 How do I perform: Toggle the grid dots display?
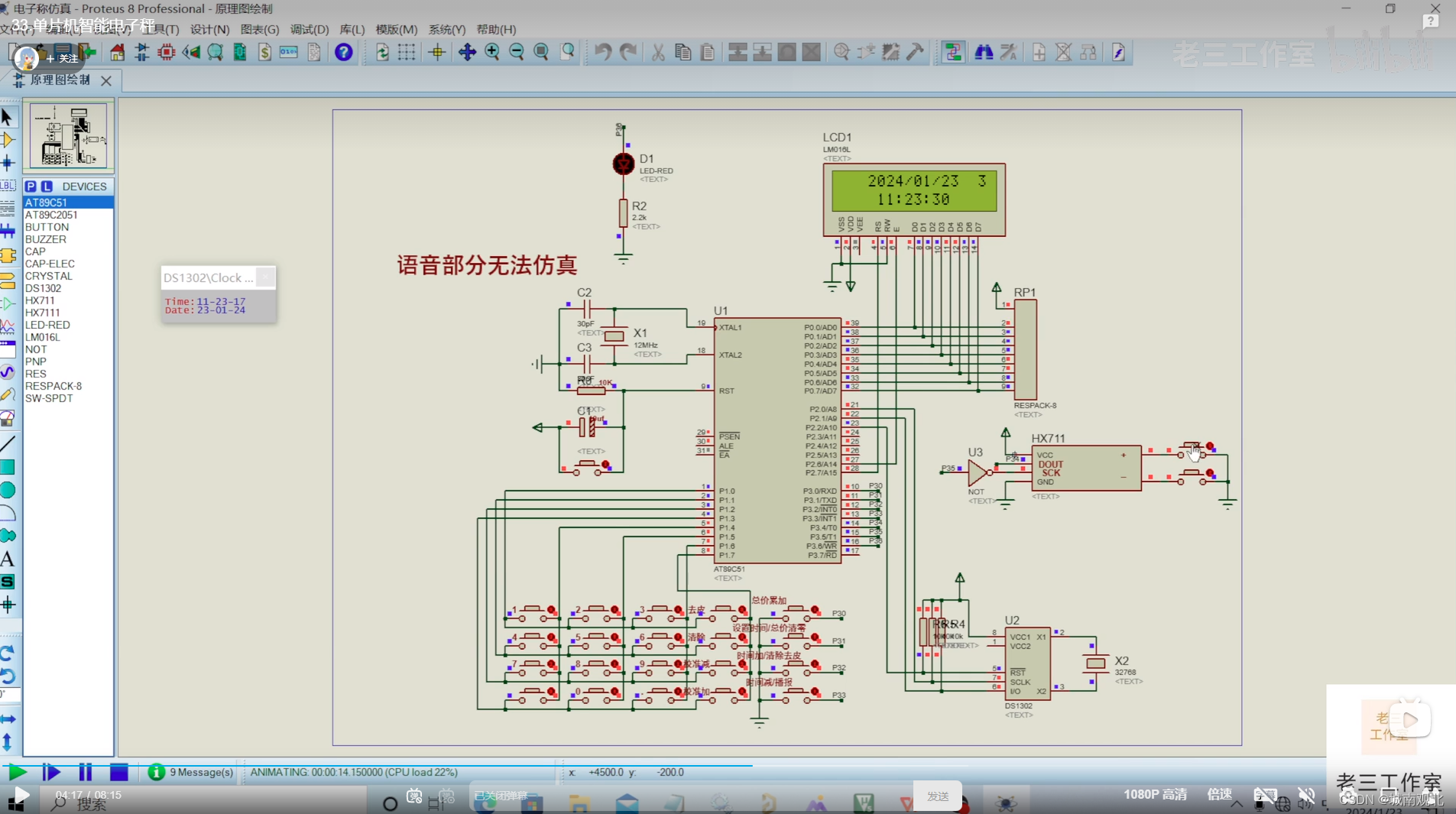[406, 52]
